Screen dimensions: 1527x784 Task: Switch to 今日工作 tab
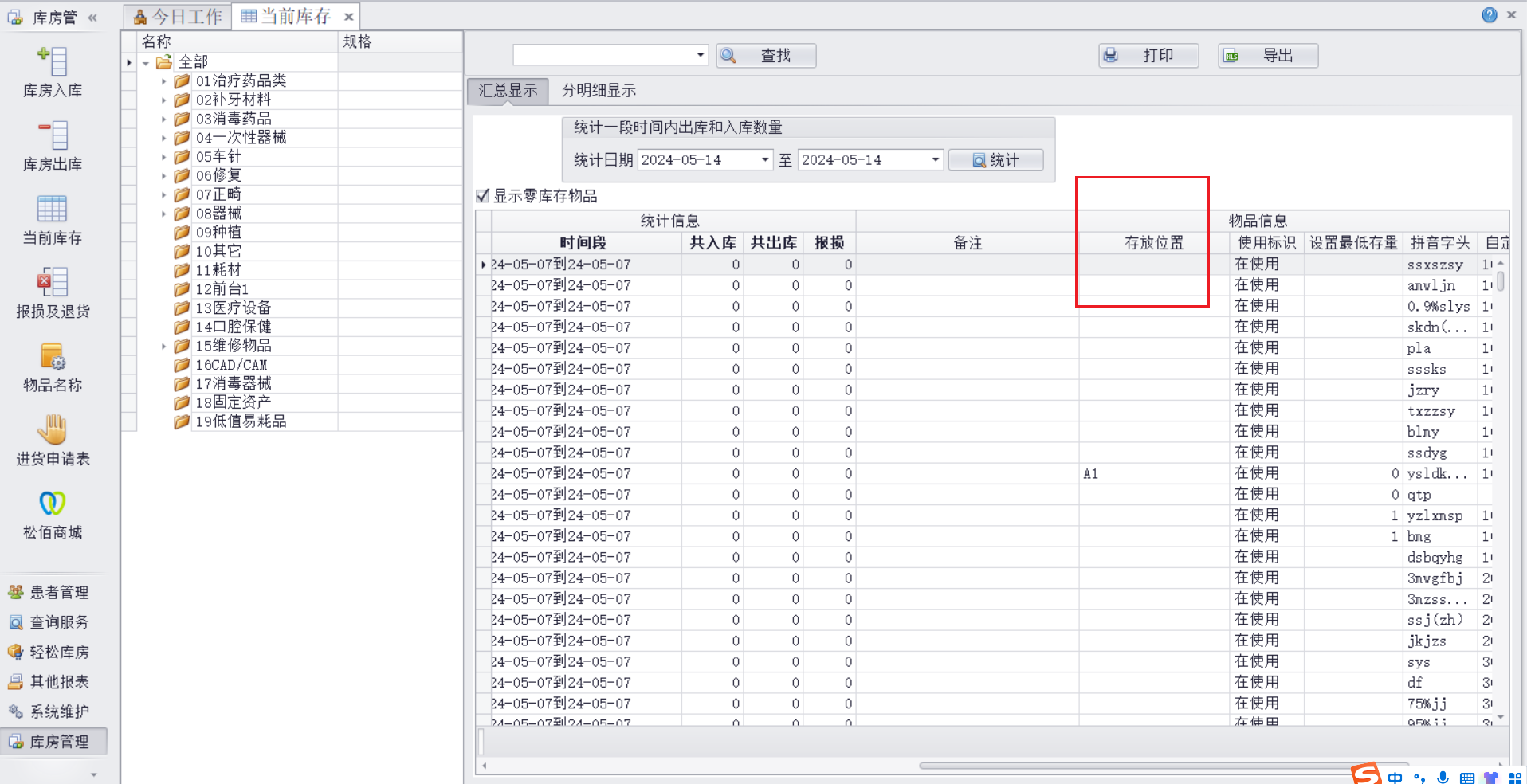[179, 17]
